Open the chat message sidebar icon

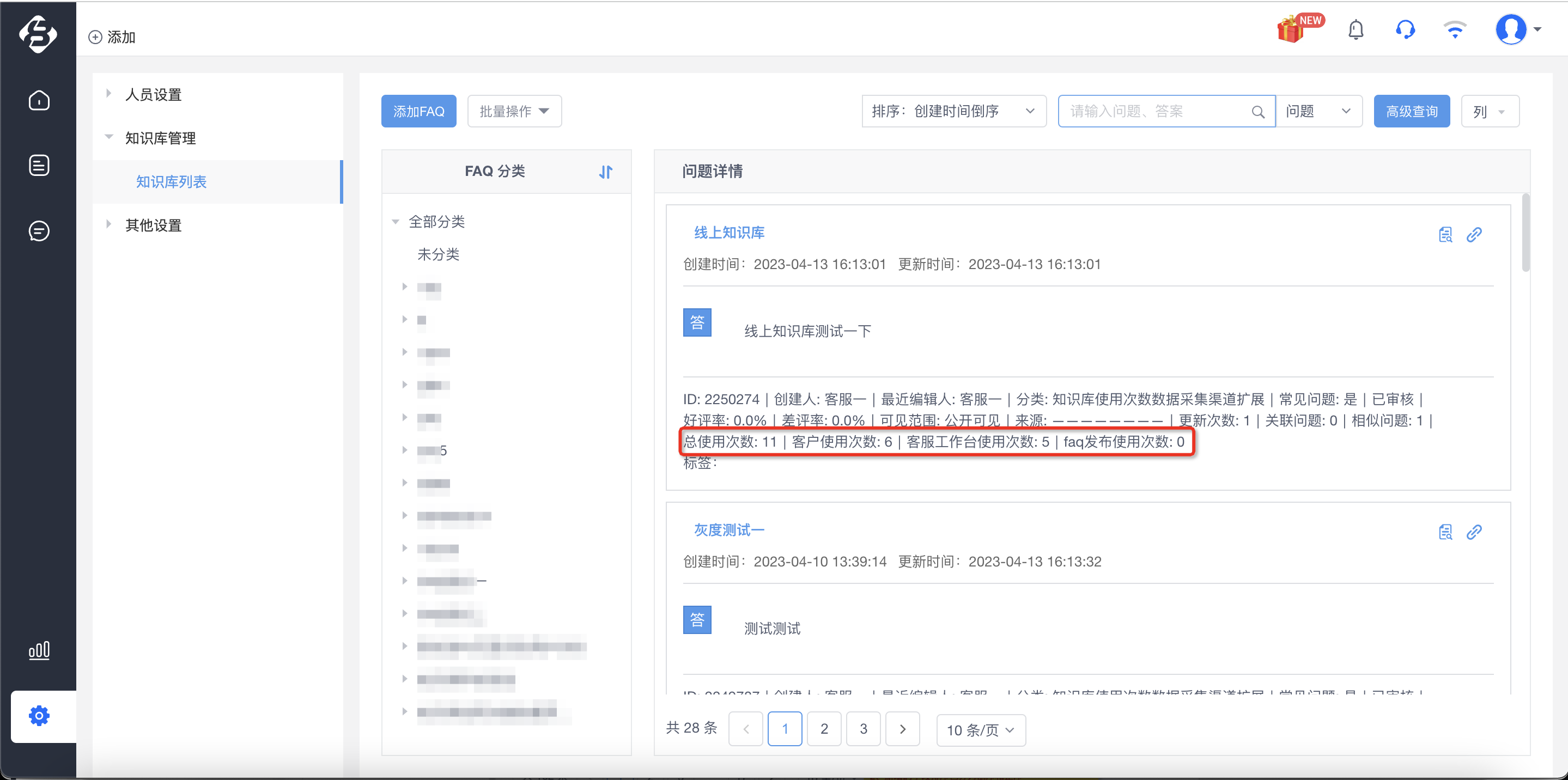coord(39,231)
